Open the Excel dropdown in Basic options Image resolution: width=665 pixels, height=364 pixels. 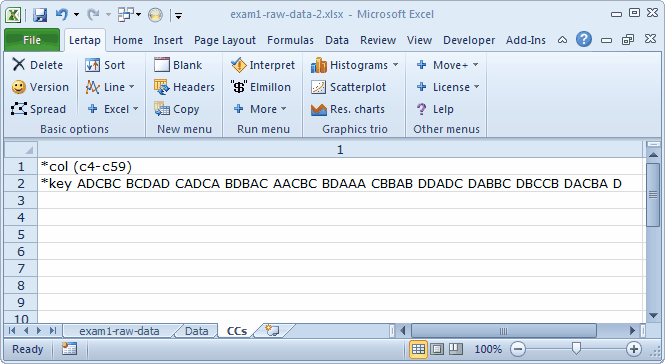pos(136,109)
